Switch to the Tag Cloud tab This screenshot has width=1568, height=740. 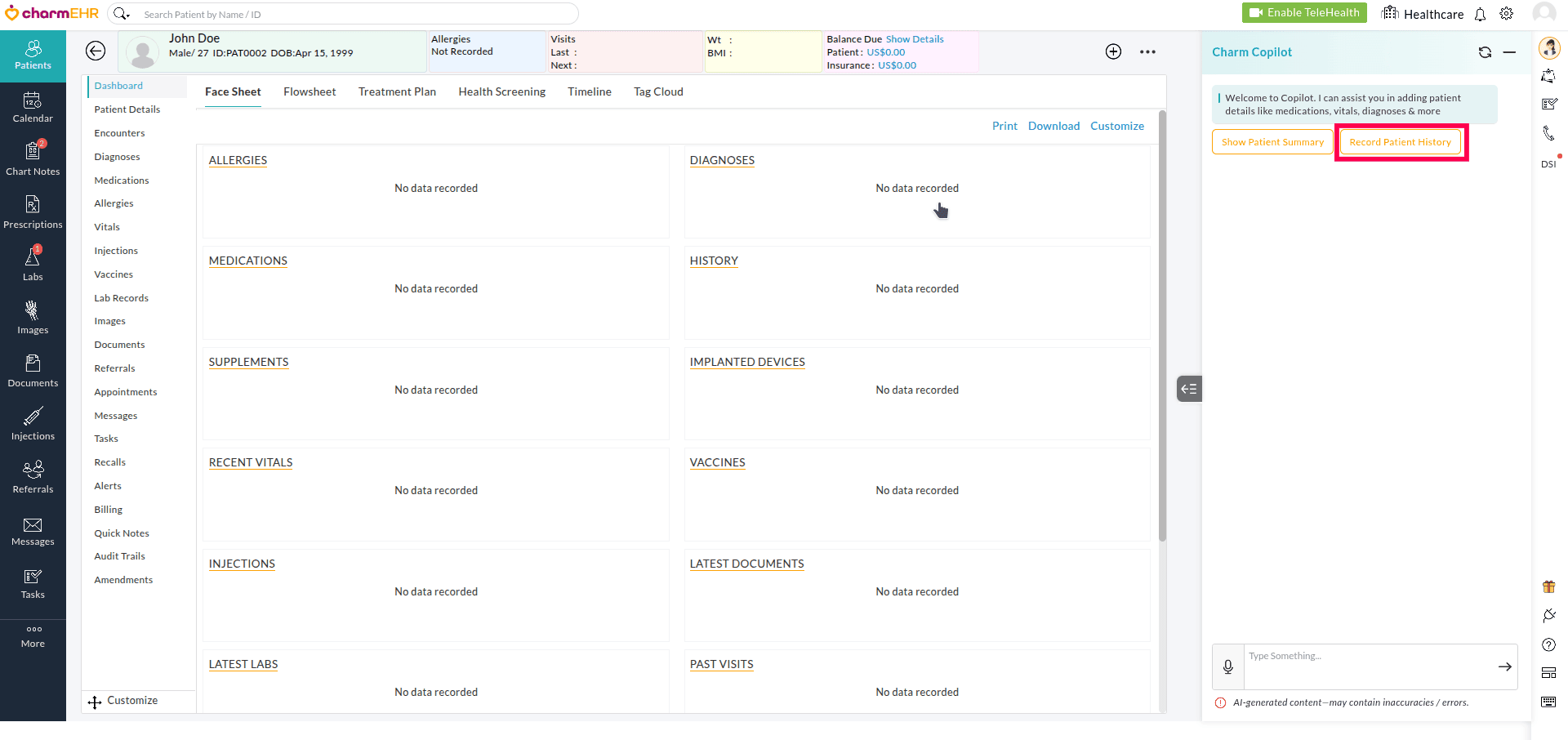tap(658, 91)
